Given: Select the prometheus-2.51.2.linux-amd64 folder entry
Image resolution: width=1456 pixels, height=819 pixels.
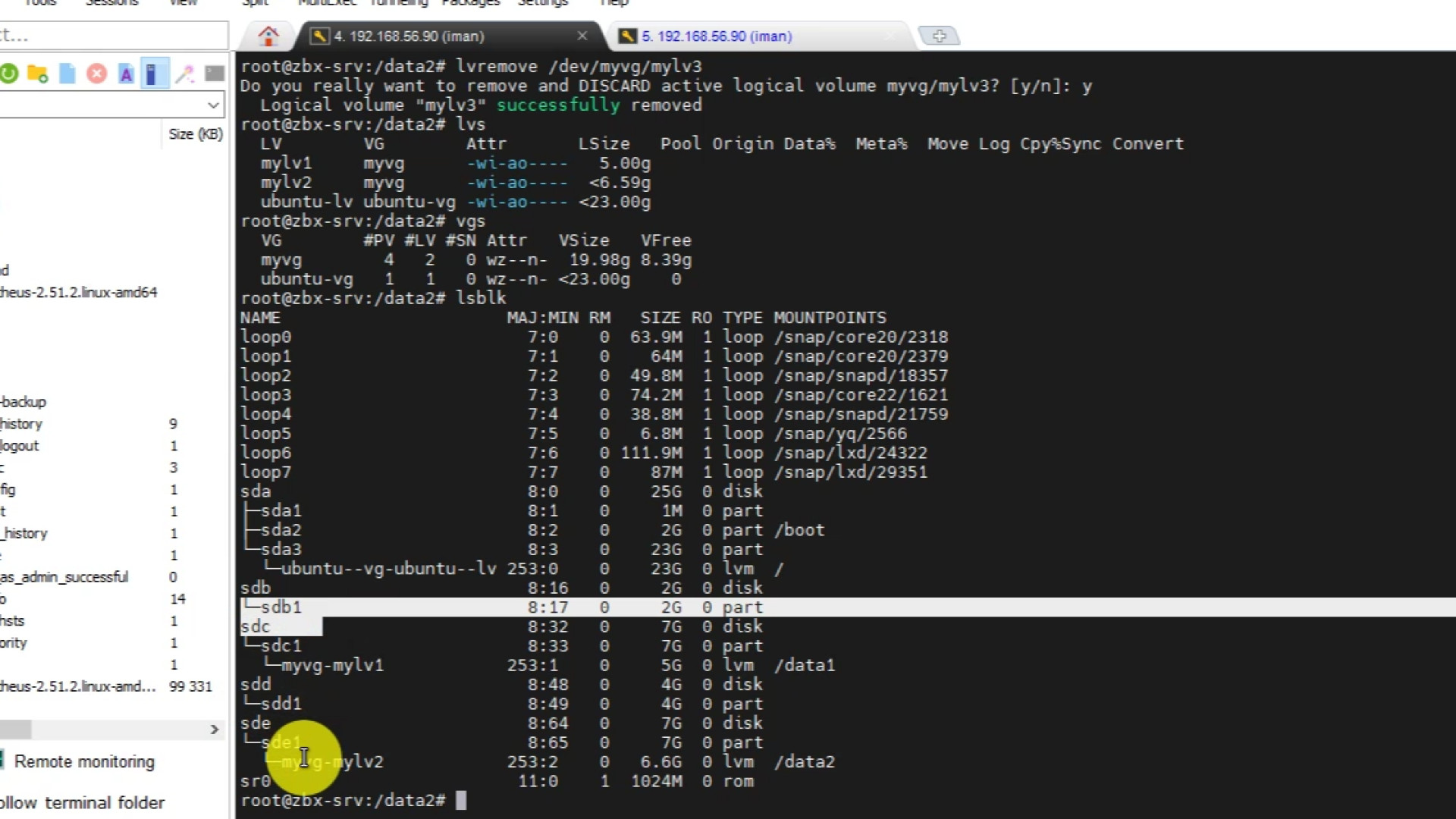Looking at the screenshot, I should 78,292.
